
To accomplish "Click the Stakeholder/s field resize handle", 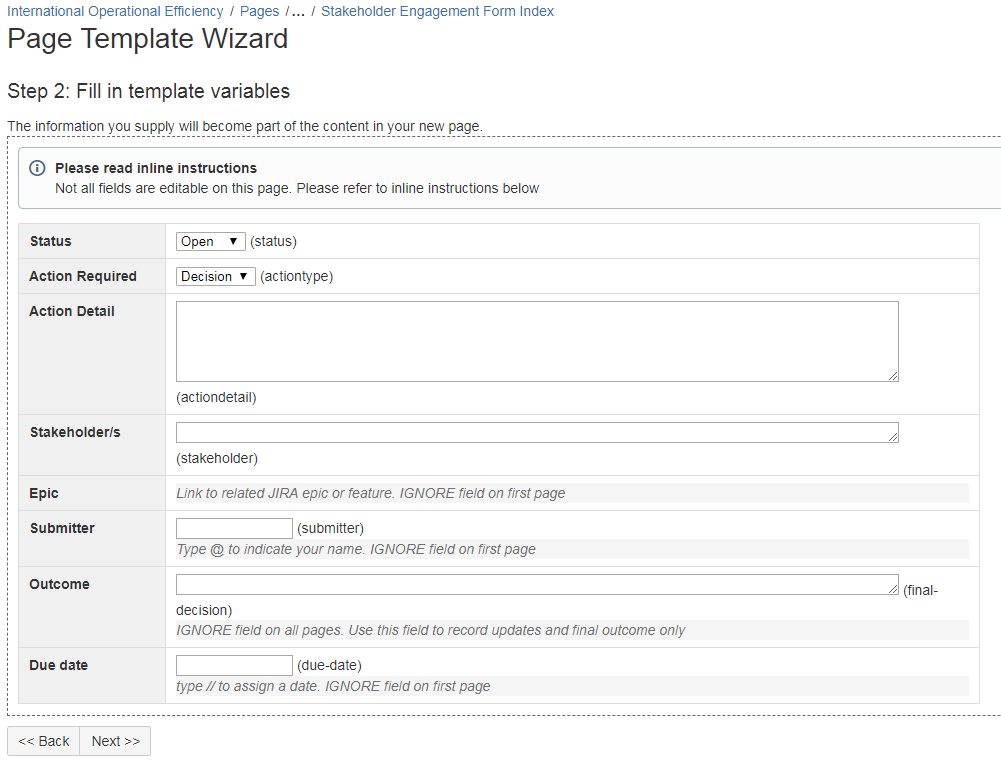I will click(x=893, y=437).
